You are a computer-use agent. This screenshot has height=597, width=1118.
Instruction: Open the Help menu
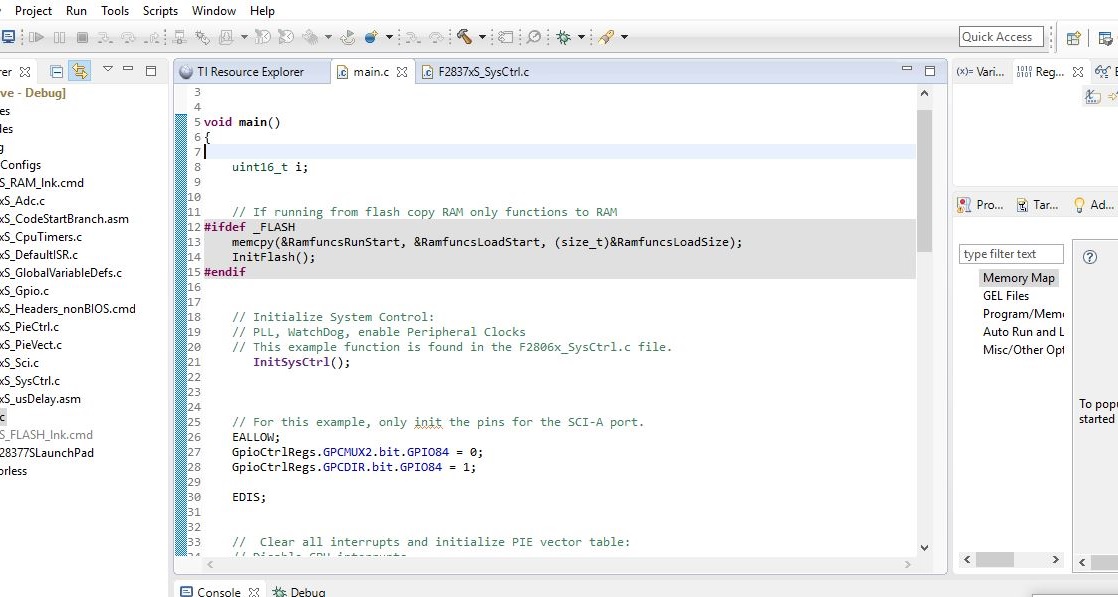[x=262, y=11]
